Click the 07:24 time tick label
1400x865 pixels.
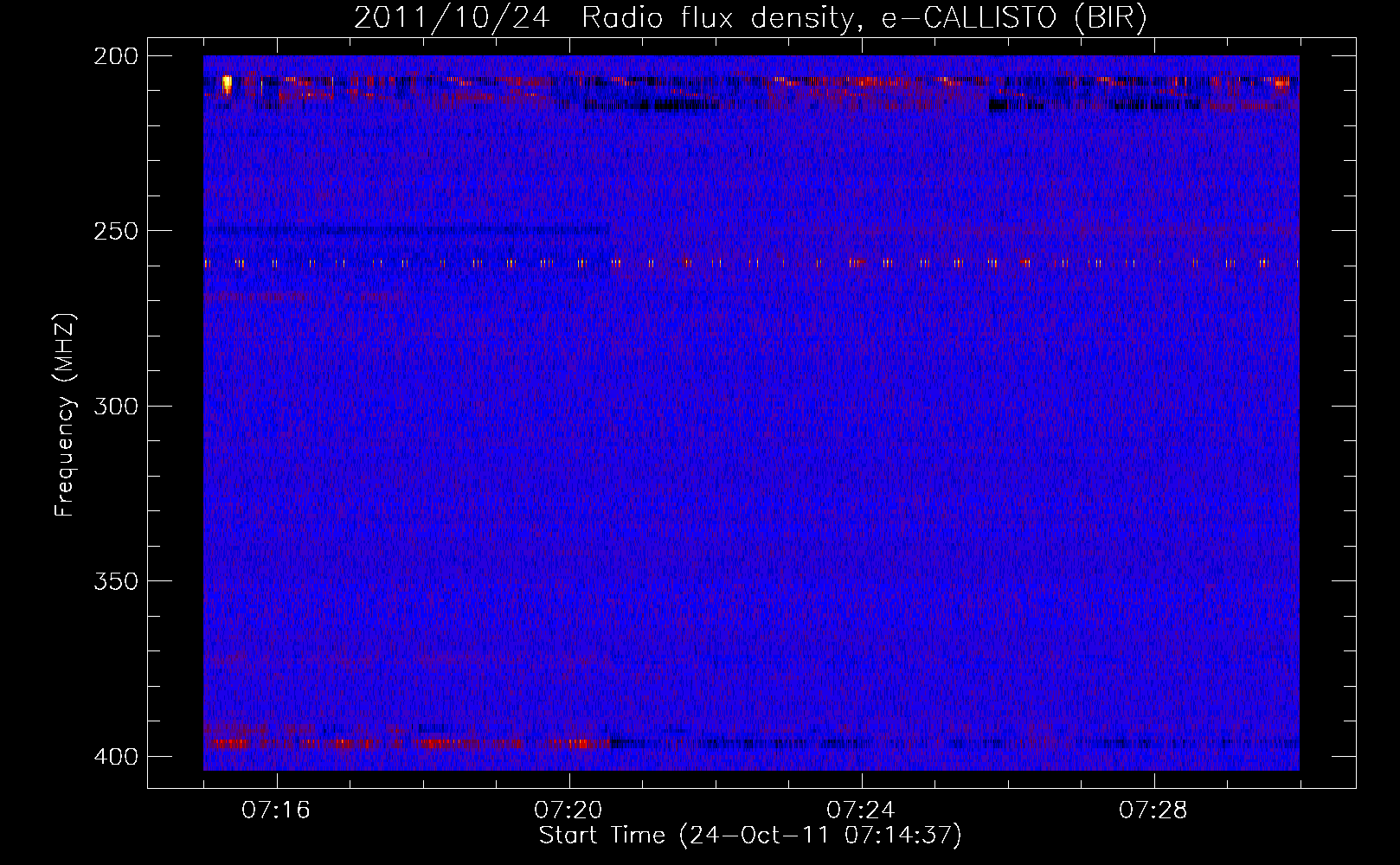[x=861, y=811]
